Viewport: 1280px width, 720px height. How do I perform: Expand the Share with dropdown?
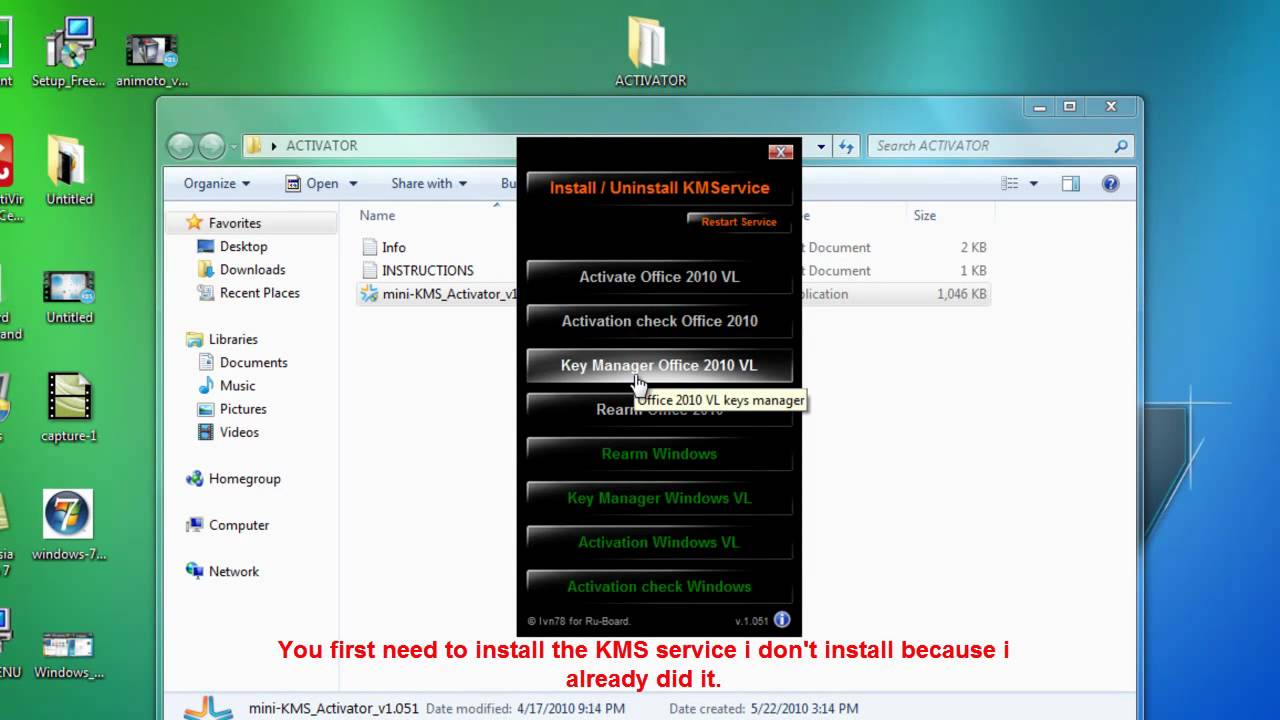[x=429, y=184]
